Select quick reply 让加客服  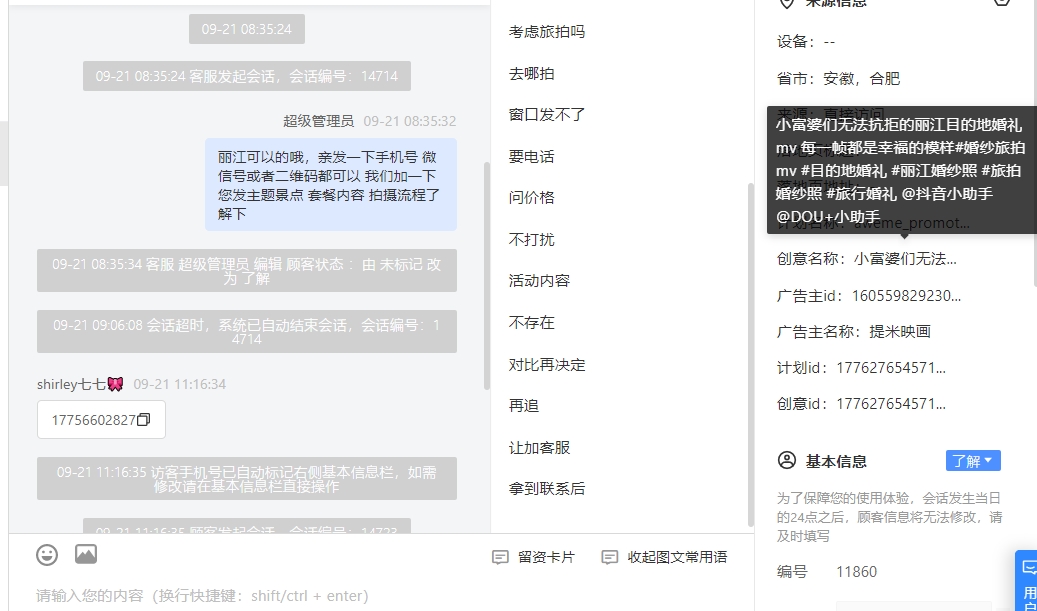pos(539,448)
